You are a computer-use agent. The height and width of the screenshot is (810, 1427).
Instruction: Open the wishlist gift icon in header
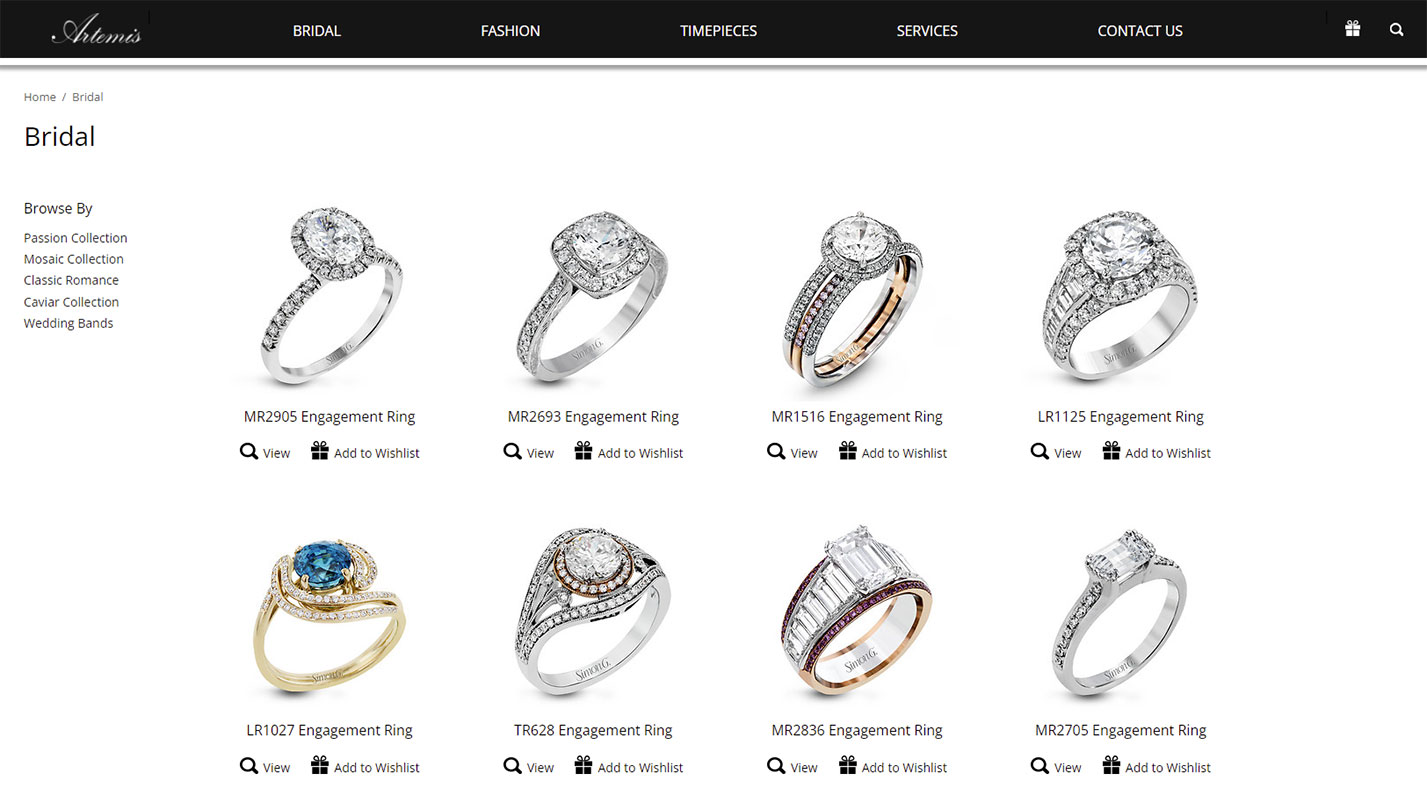pos(1352,29)
